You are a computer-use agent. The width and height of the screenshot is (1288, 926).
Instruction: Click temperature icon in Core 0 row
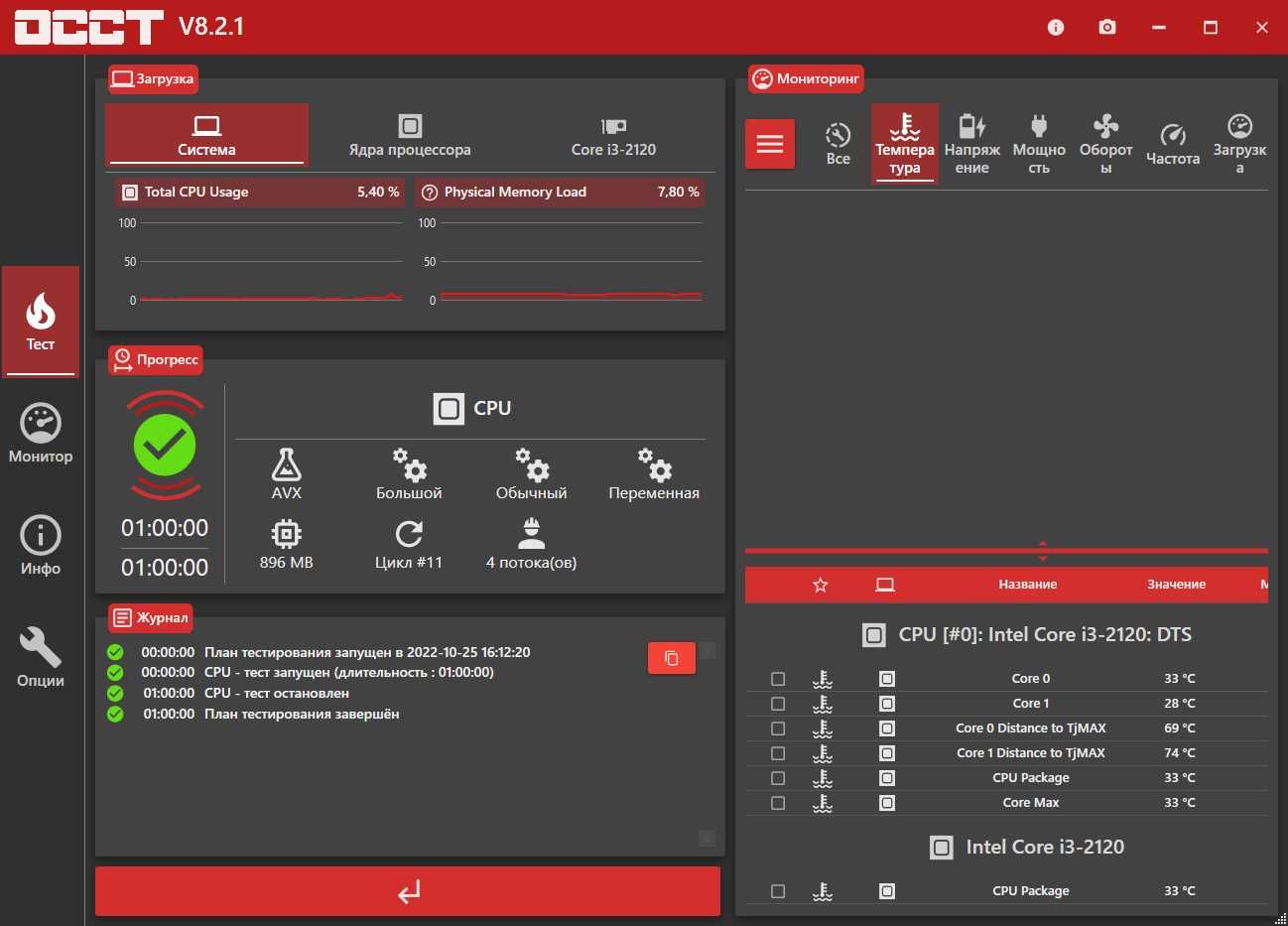pyautogui.click(x=823, y=679)
